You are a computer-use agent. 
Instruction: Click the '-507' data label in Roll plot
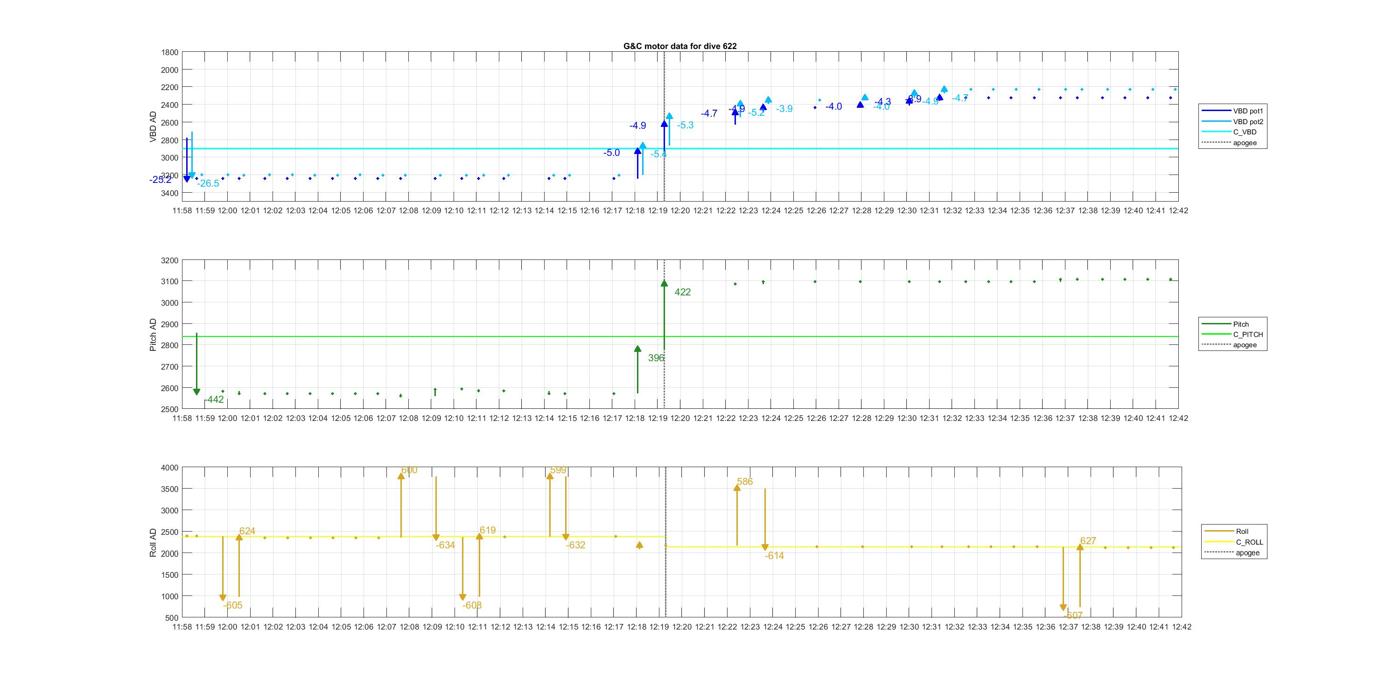(x=1073, y=616)
